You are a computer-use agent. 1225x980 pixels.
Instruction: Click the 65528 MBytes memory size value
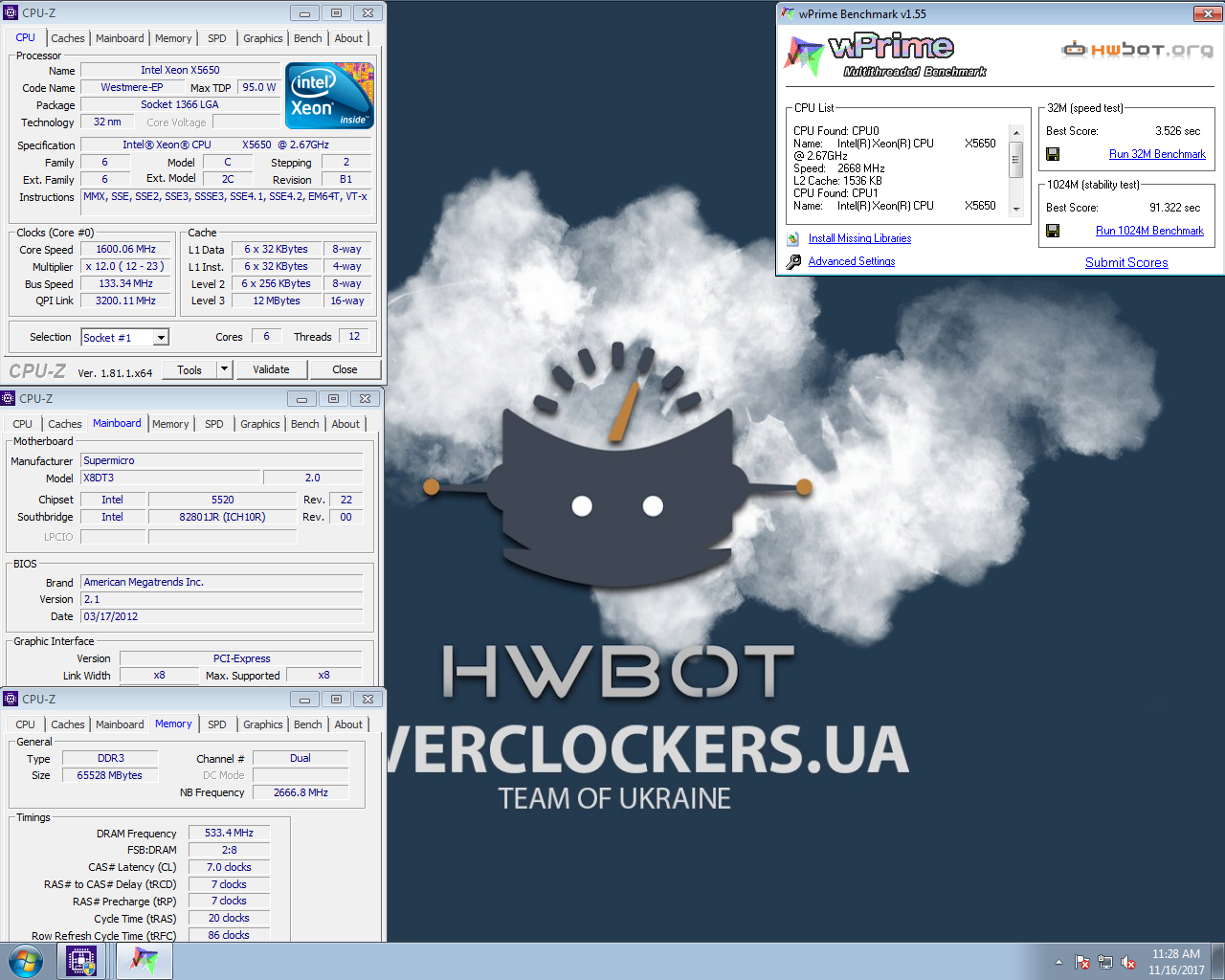(110, 775)
